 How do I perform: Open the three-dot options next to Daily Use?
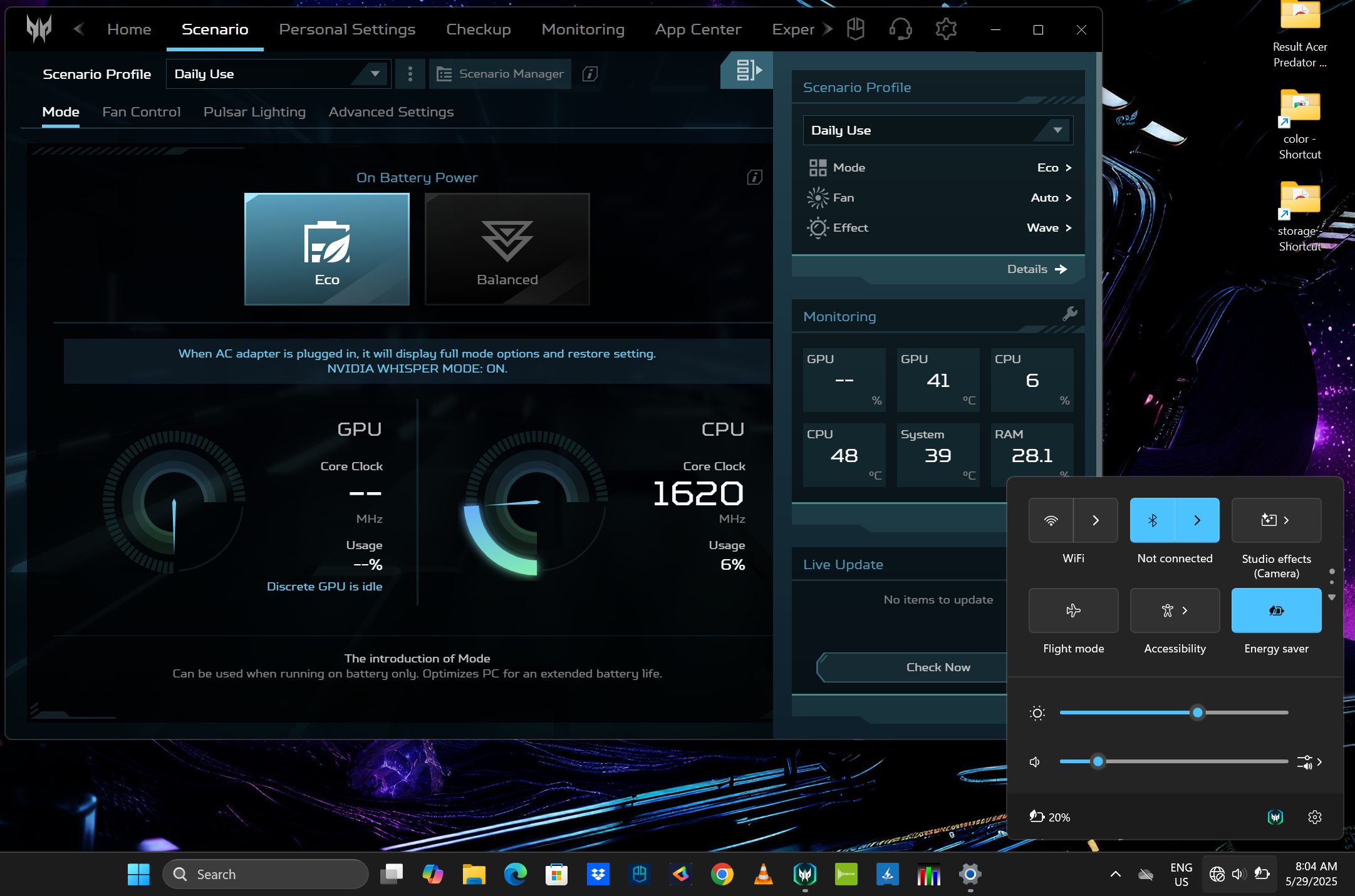(410, 74)
